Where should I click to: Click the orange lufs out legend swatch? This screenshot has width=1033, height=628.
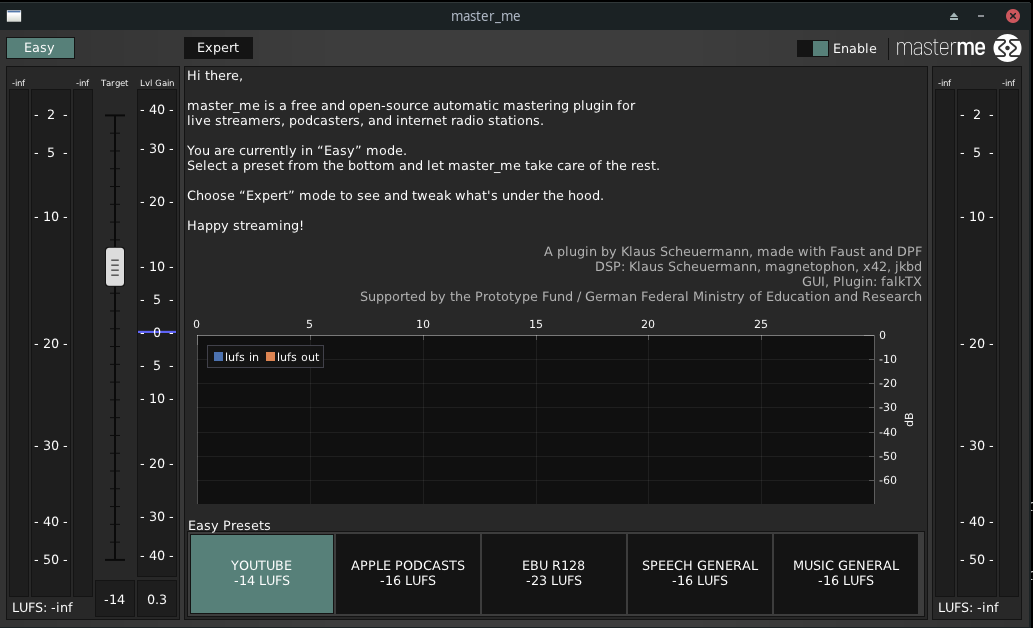[270, 357]
